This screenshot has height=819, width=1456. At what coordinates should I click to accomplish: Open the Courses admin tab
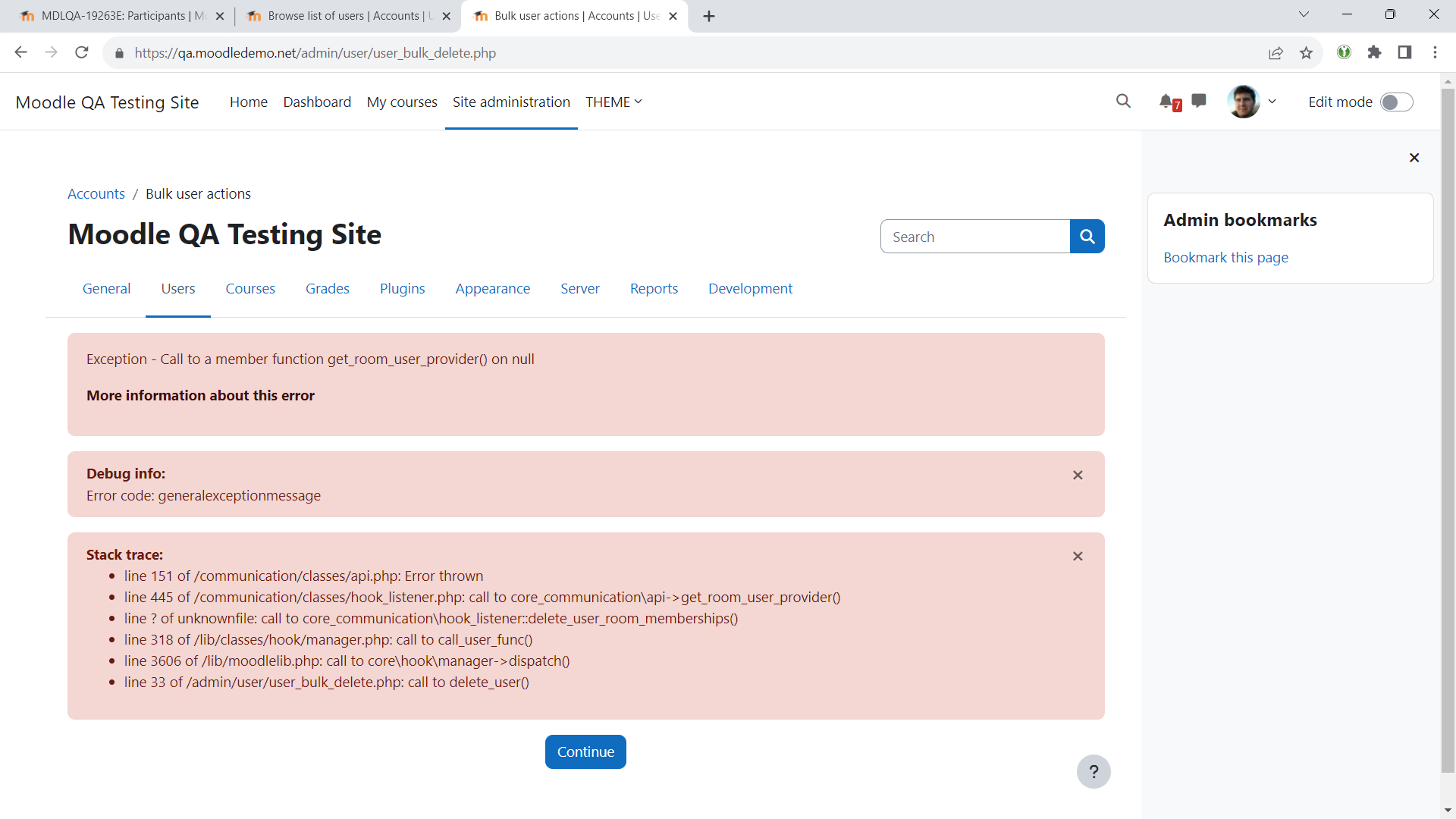click(x=250, y=288)
